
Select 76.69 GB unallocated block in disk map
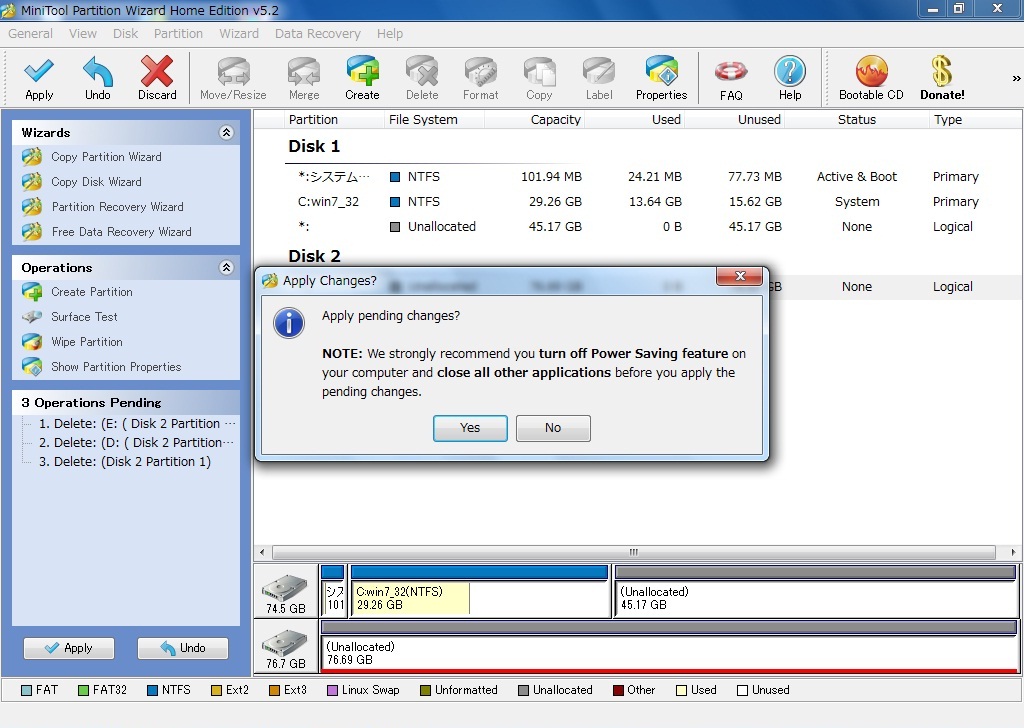(669, 647)
